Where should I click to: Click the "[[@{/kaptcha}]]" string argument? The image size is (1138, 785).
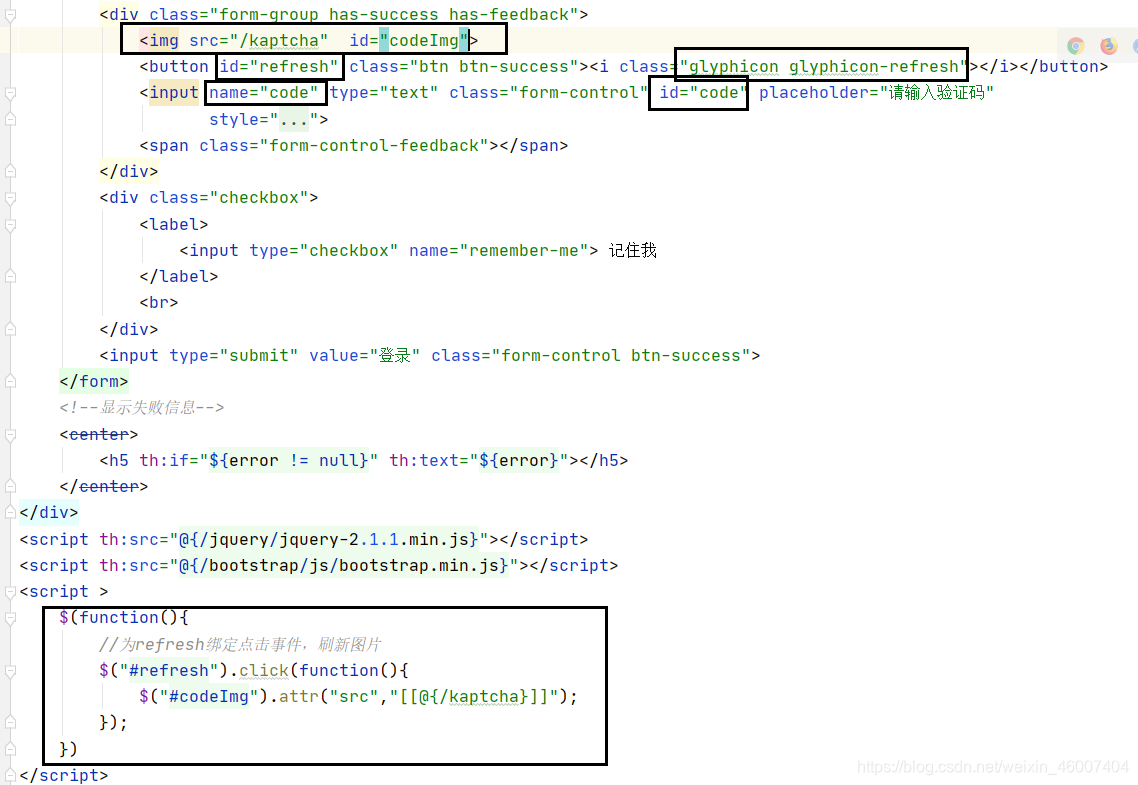pos(474,696)
